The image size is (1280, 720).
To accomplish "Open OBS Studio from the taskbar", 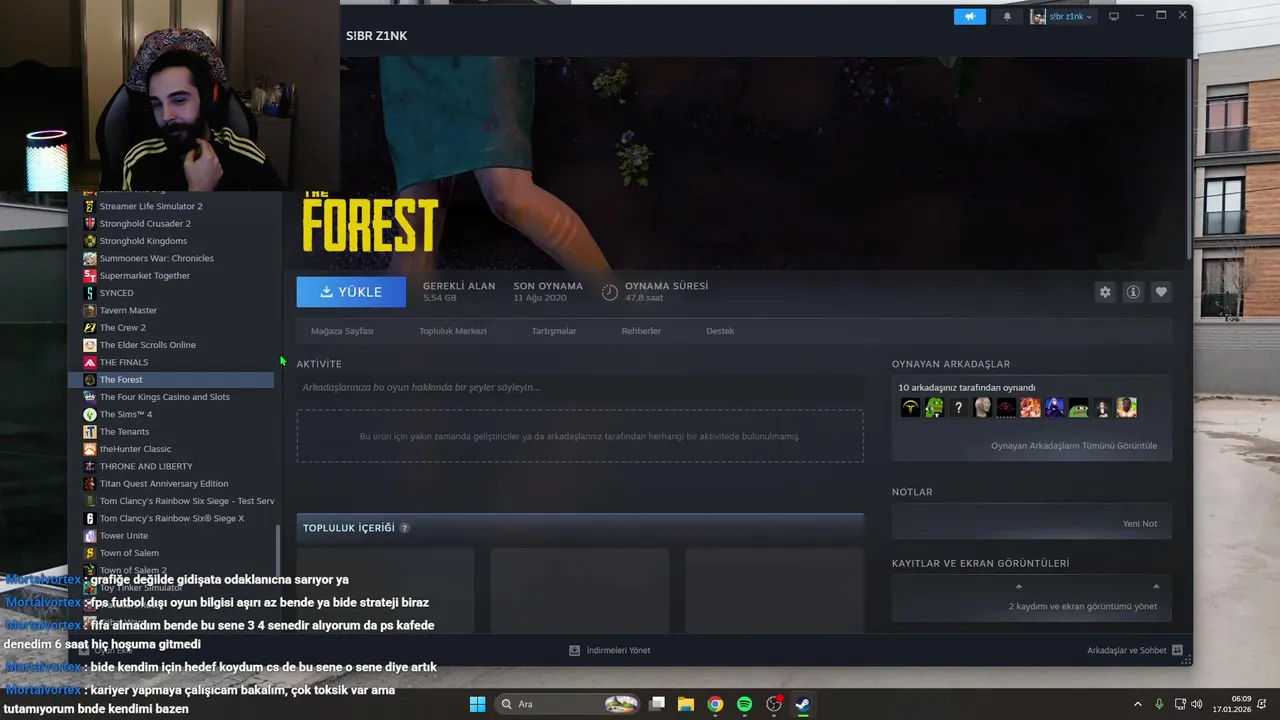I will pos(774,704).
